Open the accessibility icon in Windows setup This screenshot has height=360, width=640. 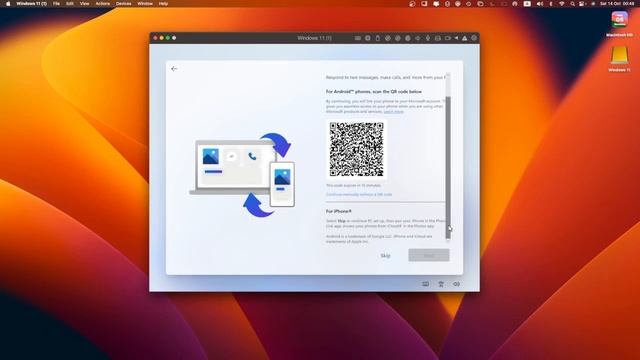(441, 284)
